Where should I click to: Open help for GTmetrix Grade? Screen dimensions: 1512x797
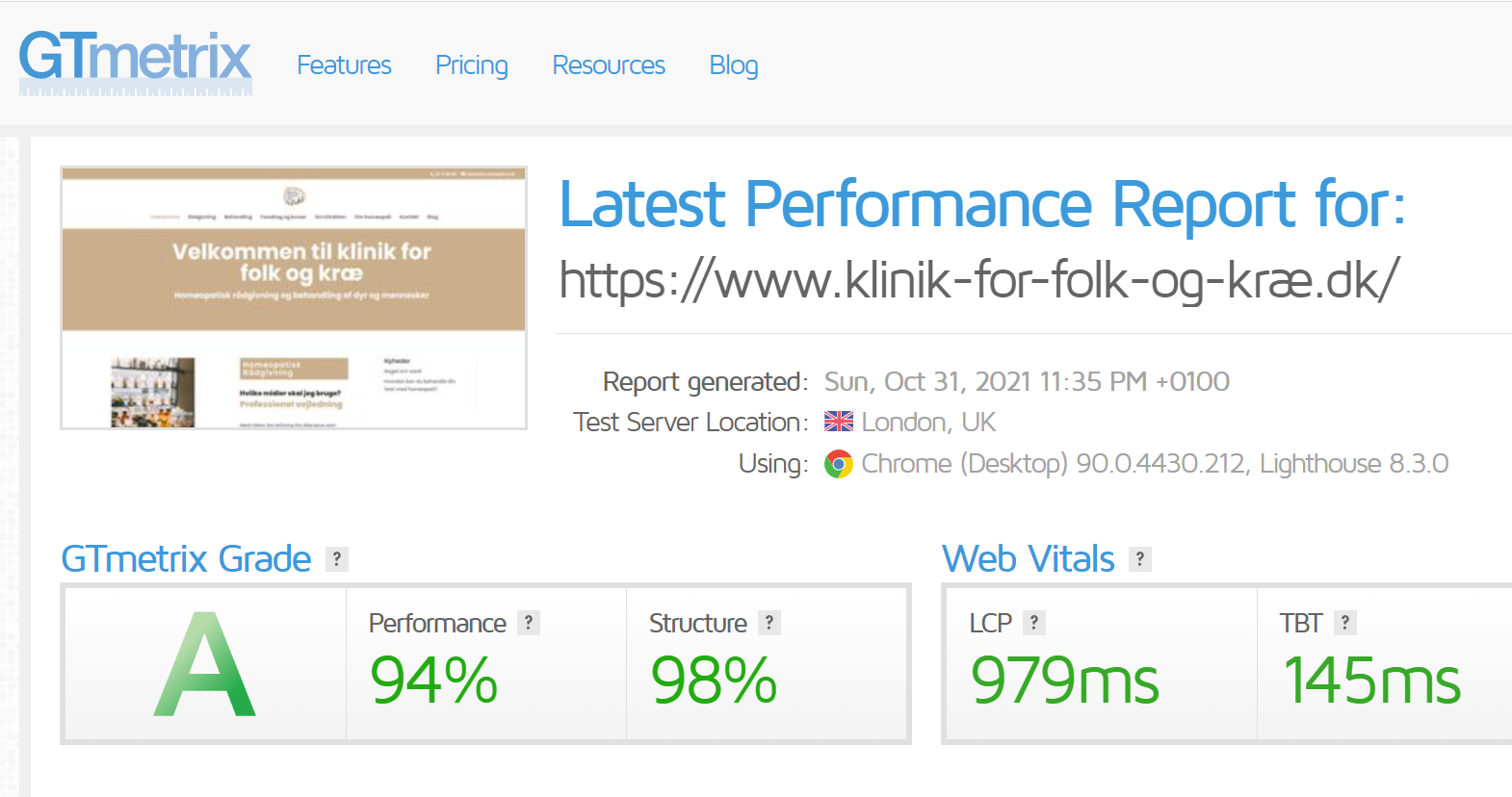336,559
